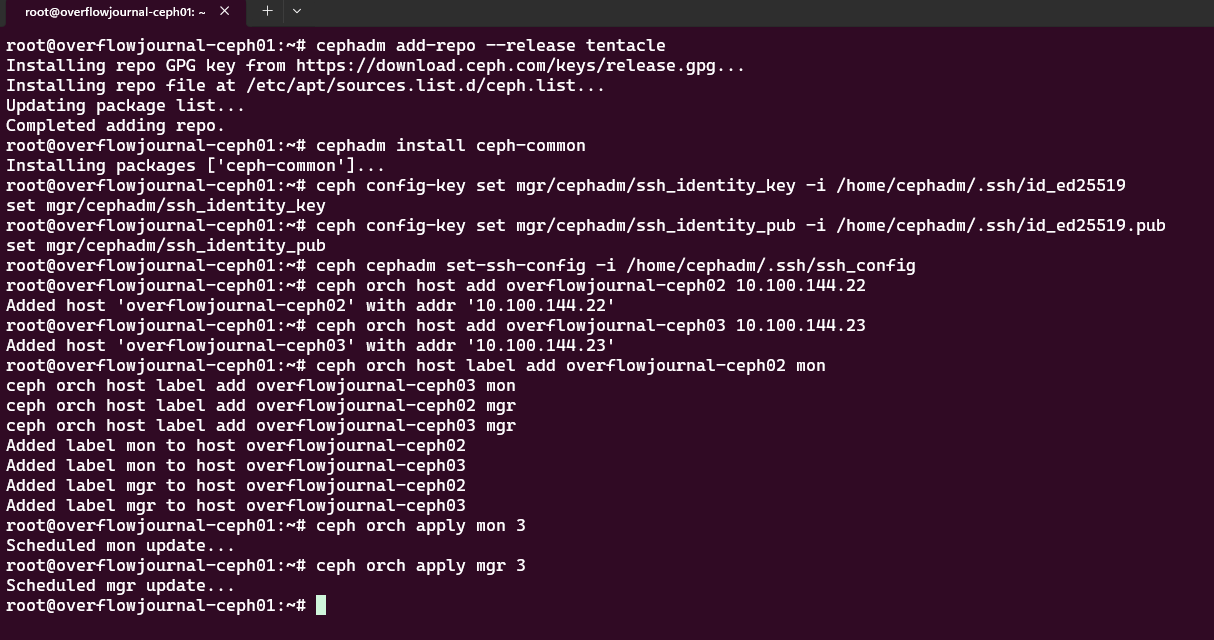Click the 'set mgr/cephadm/ssh_identity_key' output line
1214x640 pixels.
[x=166, y=206]
